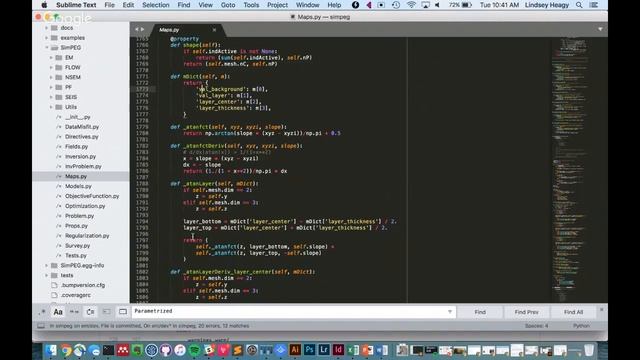Expand the examples folder
Viewport: 640px width, 360px height.
coord(47,38)
